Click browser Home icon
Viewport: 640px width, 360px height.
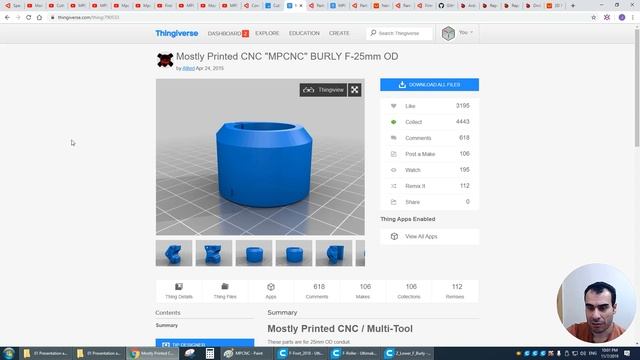click(39, 18)
